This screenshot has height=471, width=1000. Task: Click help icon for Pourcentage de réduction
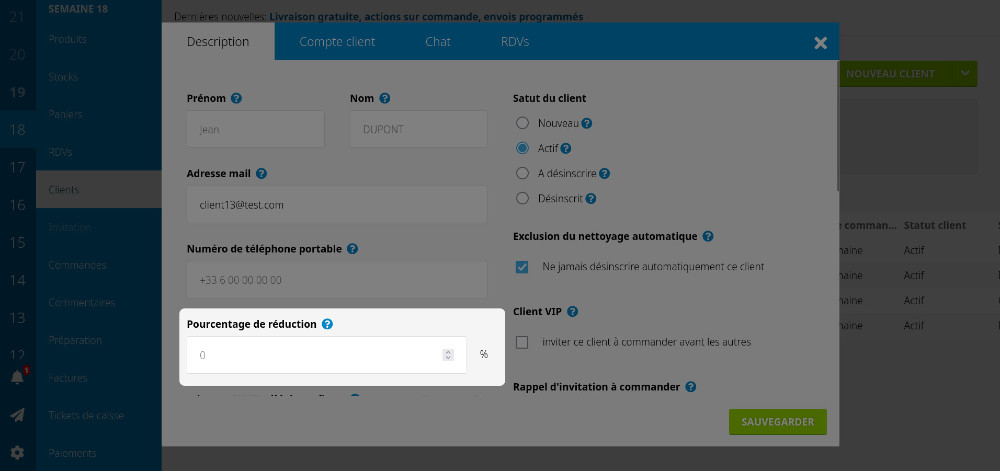[x=328, y=324]
